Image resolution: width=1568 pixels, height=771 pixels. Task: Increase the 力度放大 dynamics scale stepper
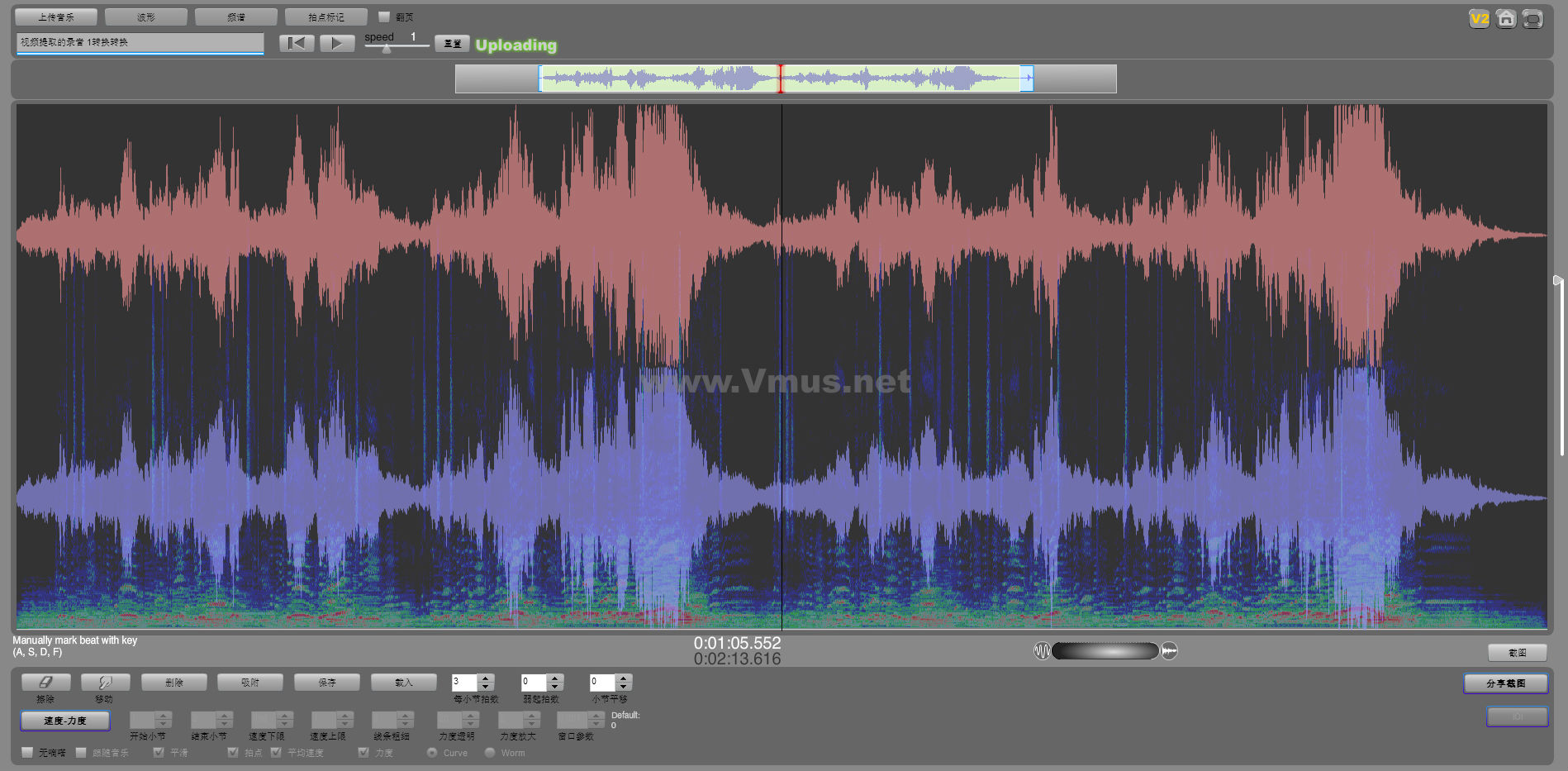(532, 716)
